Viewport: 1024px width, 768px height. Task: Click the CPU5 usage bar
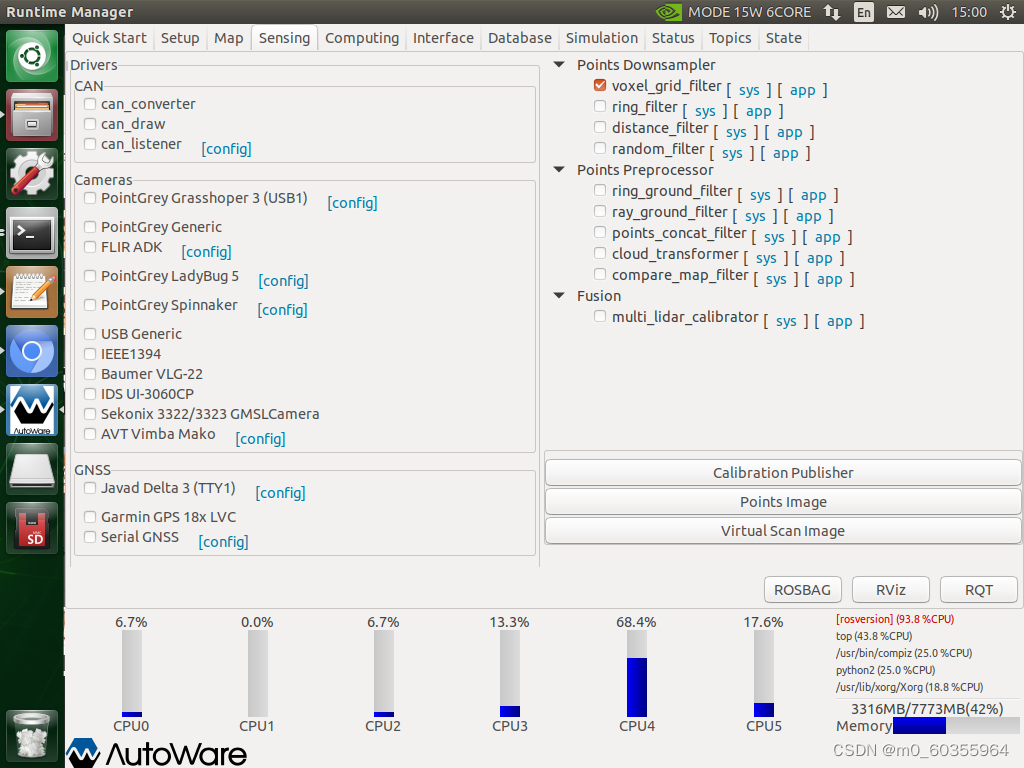(763, 673)
